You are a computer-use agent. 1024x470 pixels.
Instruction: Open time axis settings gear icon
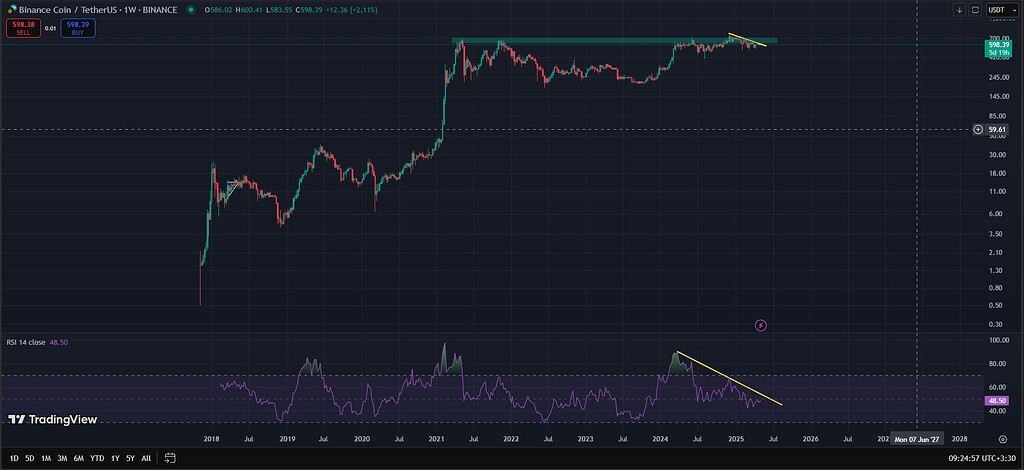1002,439
